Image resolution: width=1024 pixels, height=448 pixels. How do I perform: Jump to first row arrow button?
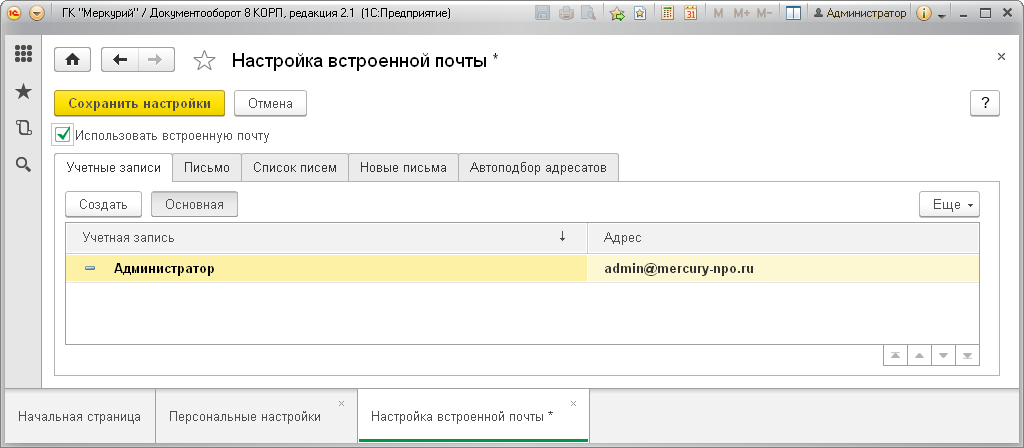pyautogui.click(x=895, y=355)
